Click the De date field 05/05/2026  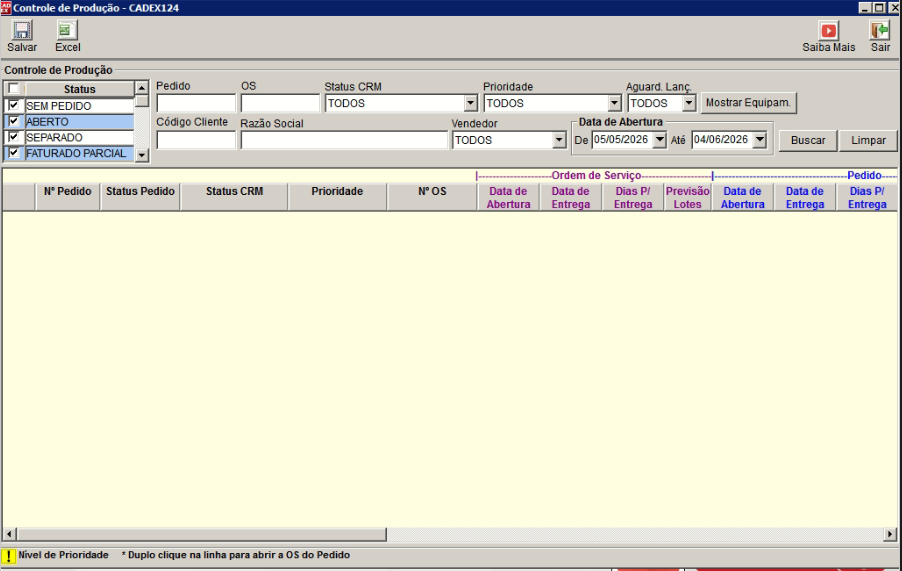tap(622, 140)
